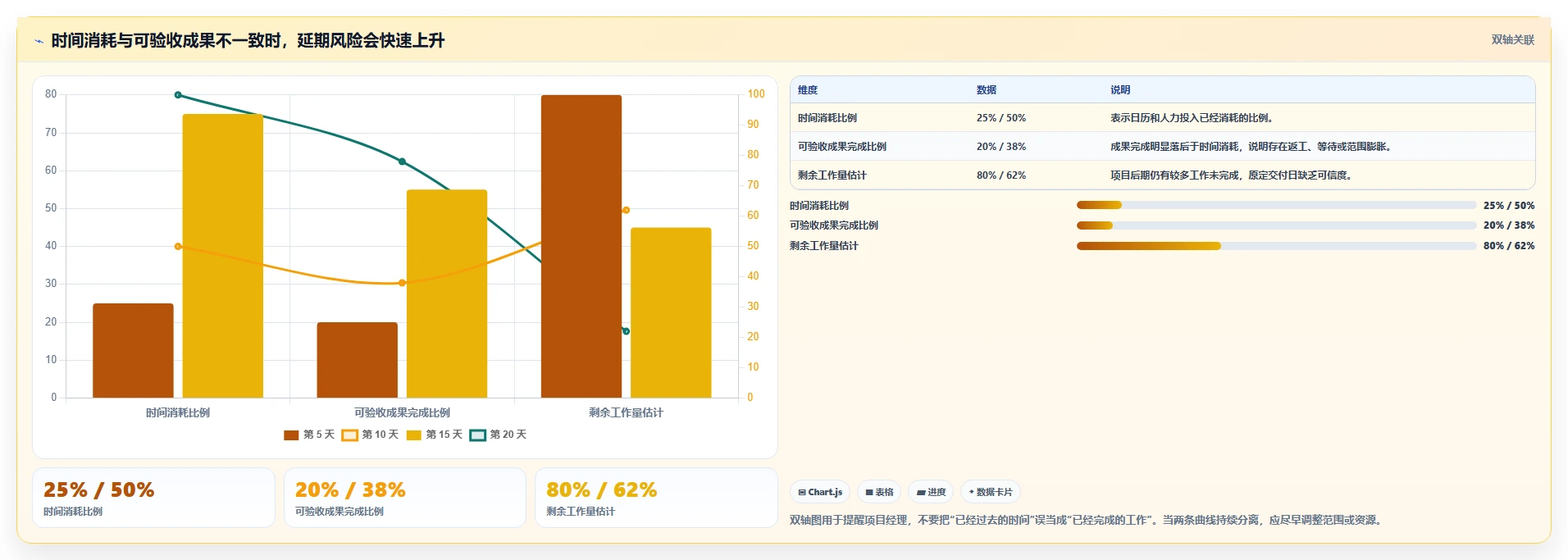Click the 双轴关联 tag in the header
The width and height of the screenshot is (1568, 560).
[x=1512, y=40]
